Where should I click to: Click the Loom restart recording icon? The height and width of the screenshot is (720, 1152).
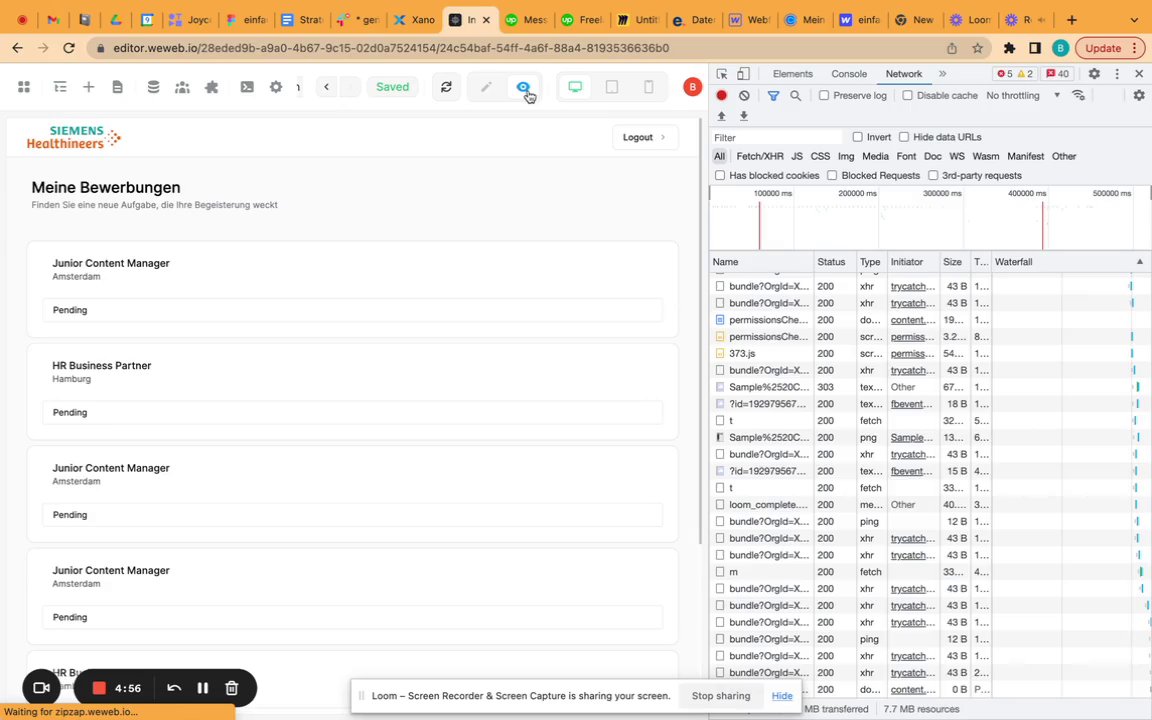pos(173,688)
